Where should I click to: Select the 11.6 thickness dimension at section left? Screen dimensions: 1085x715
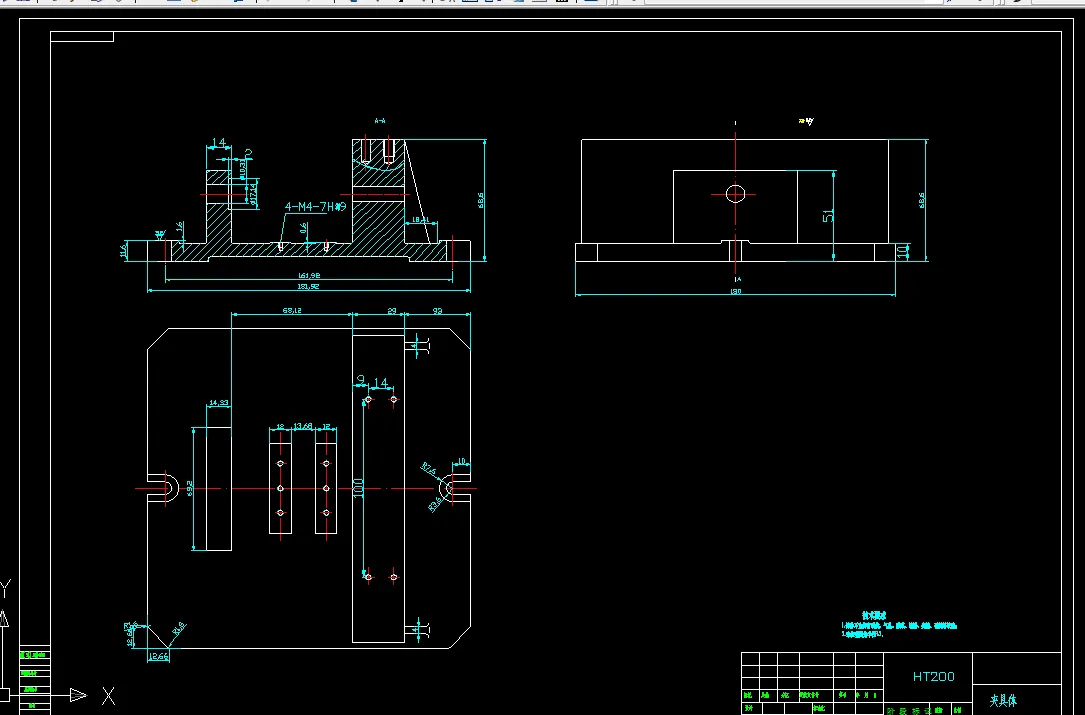click(x=125, y=251)
